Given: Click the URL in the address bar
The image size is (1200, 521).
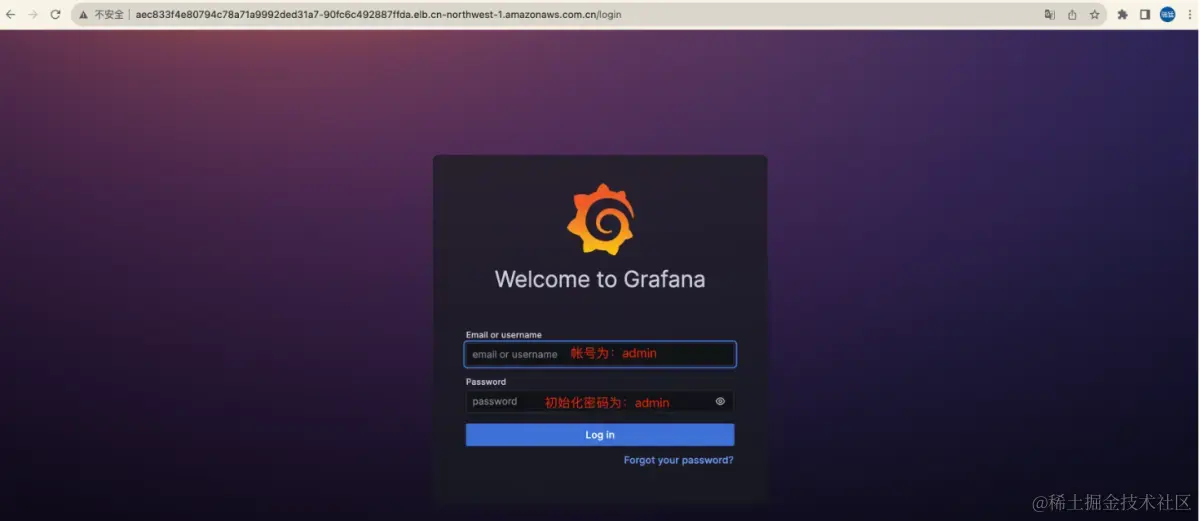Looking at the screenshot, I should point(378,15).
